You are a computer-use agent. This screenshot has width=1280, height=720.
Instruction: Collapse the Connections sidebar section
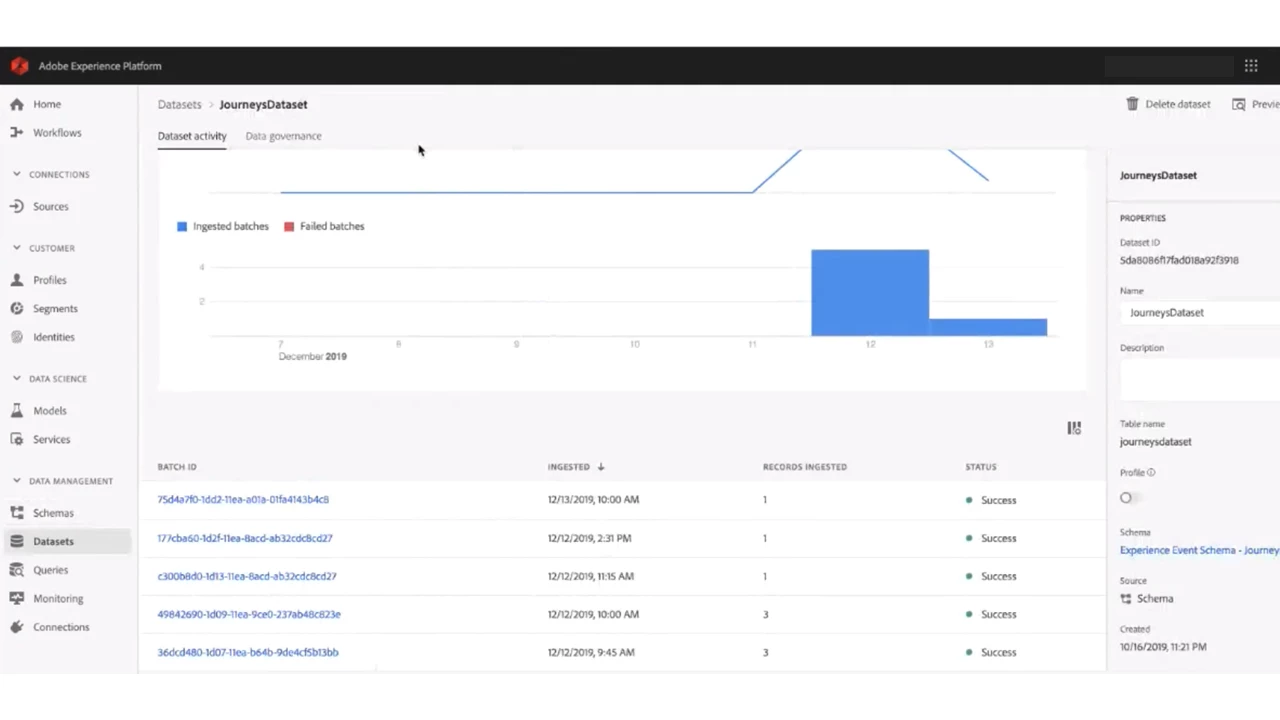[17, 174]
